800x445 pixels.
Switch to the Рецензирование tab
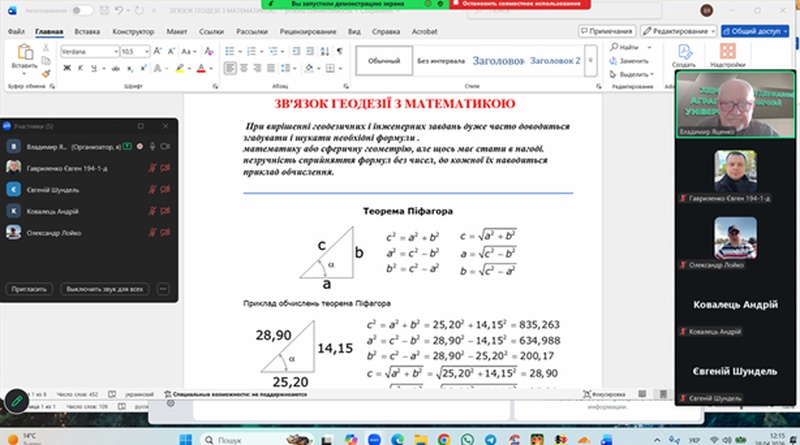click(308, 32)
